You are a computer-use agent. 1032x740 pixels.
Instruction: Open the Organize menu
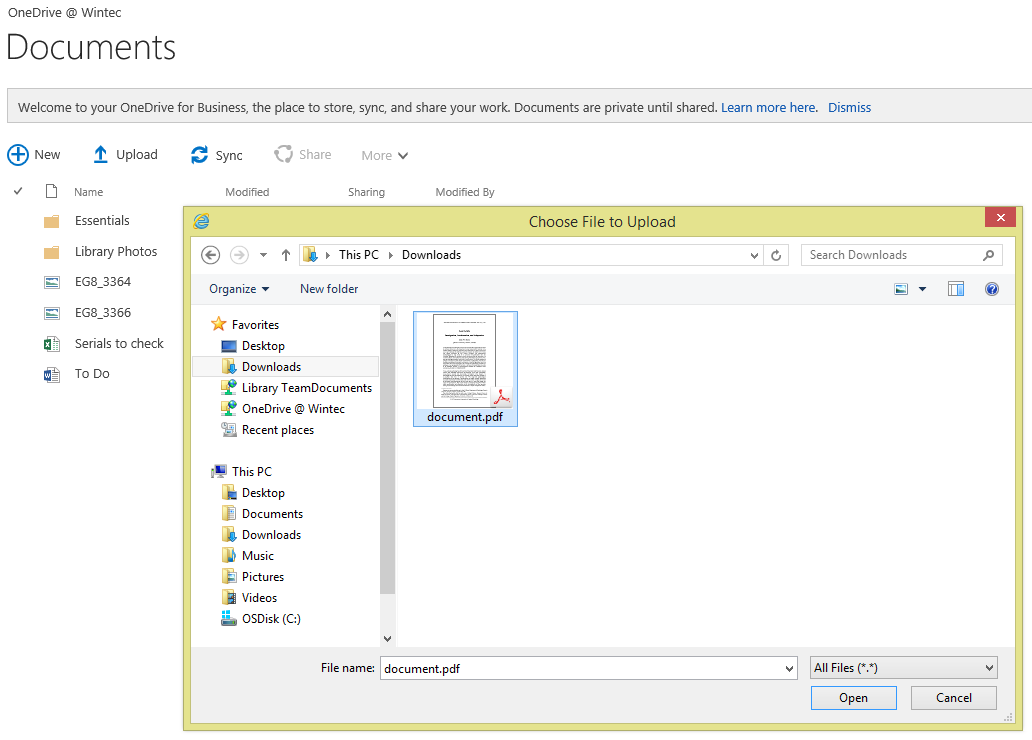pos(239,289)
